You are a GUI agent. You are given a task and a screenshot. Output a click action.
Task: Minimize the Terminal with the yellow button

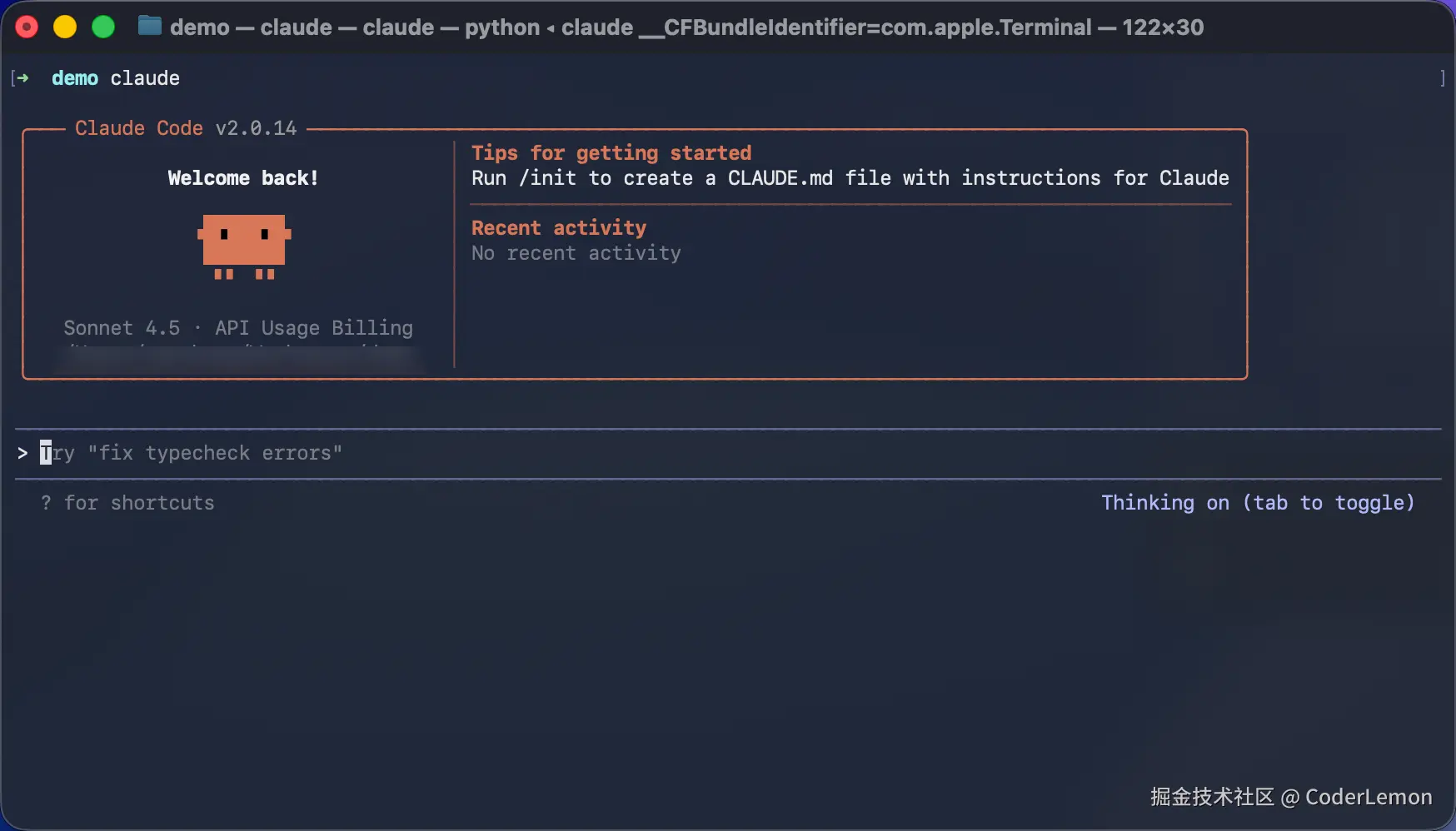click(x=65, y=27)
